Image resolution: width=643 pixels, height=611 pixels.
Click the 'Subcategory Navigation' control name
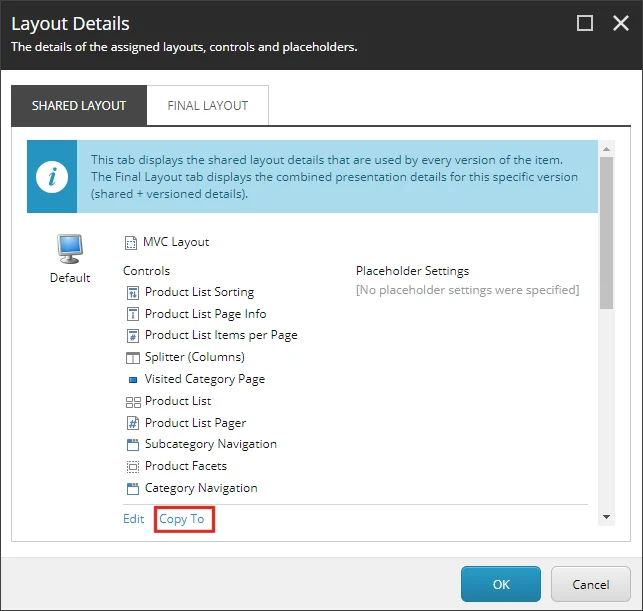211,445
